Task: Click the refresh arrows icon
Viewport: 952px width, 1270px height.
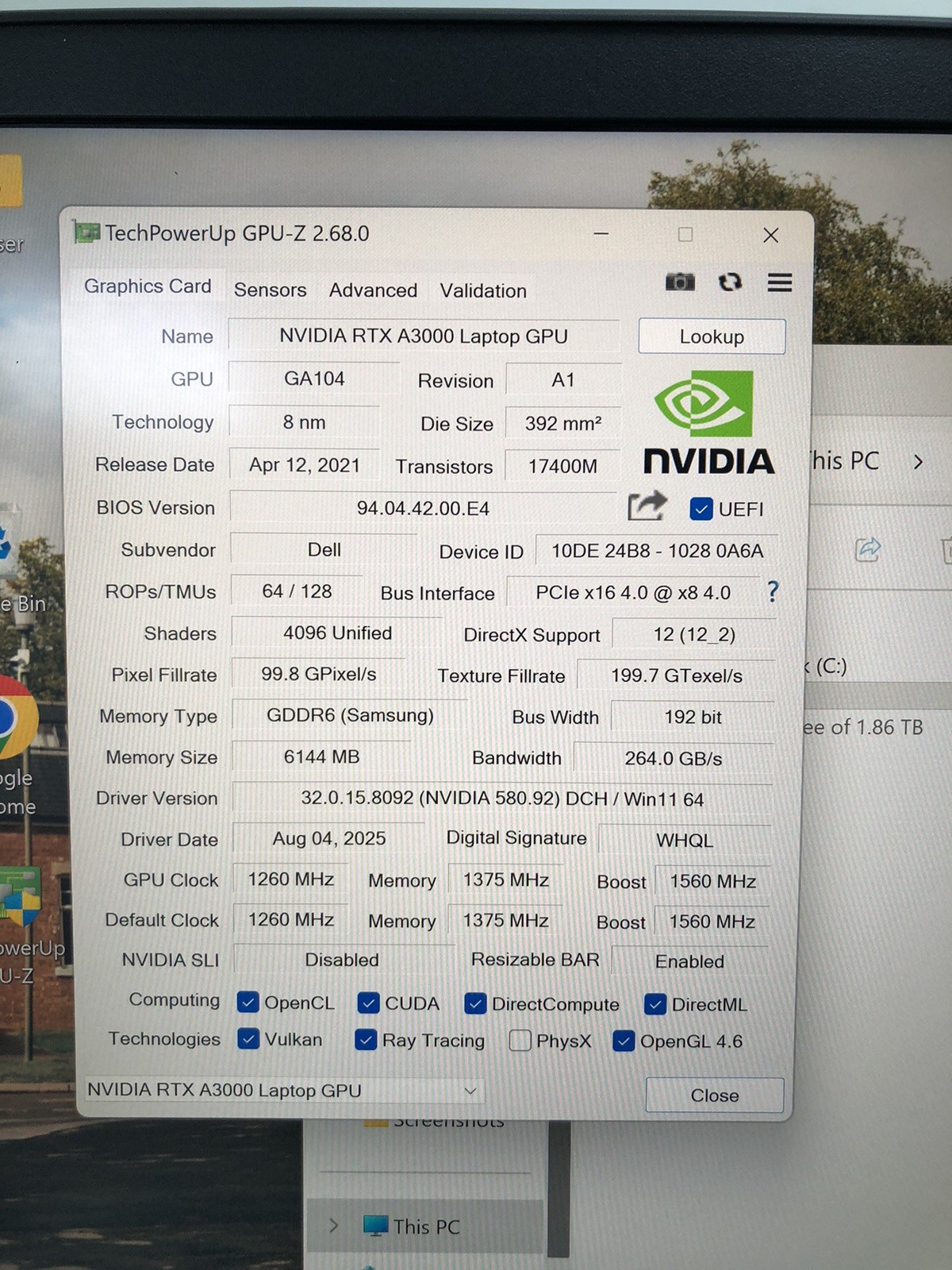Action: (730, 282)
